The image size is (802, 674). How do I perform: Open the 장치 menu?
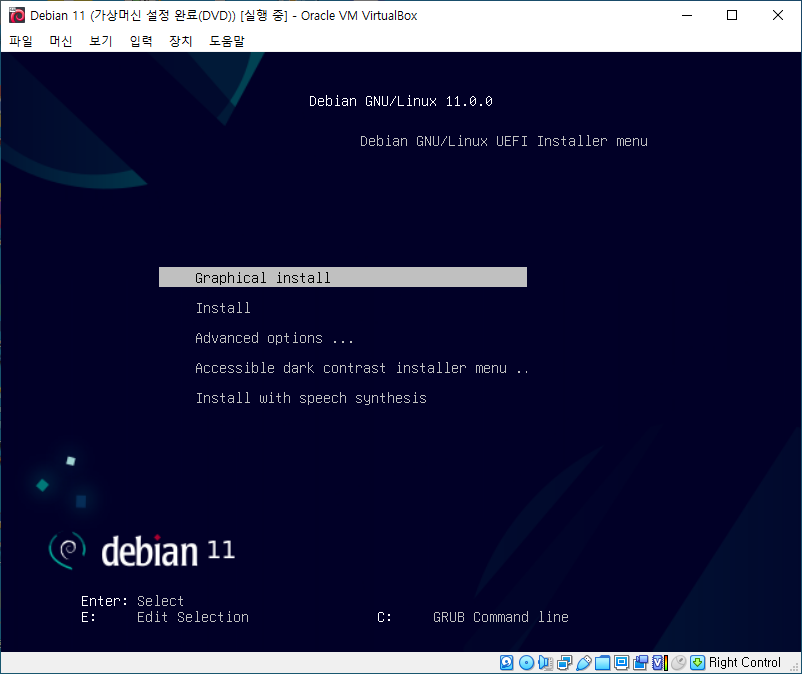point(181,41)
